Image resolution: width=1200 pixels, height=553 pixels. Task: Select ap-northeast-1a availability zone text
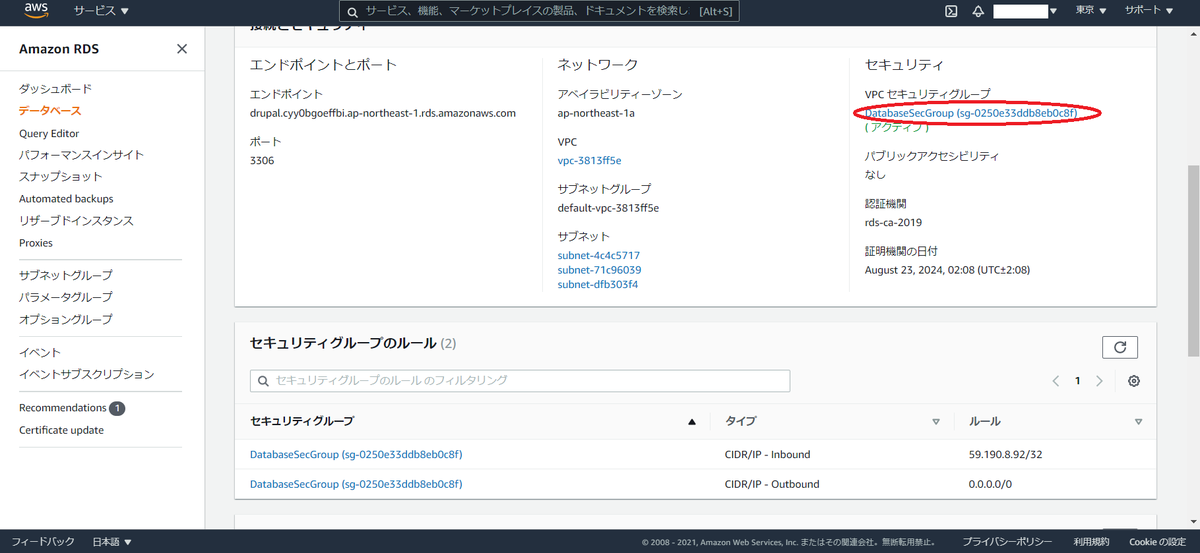tap(596, 113)
